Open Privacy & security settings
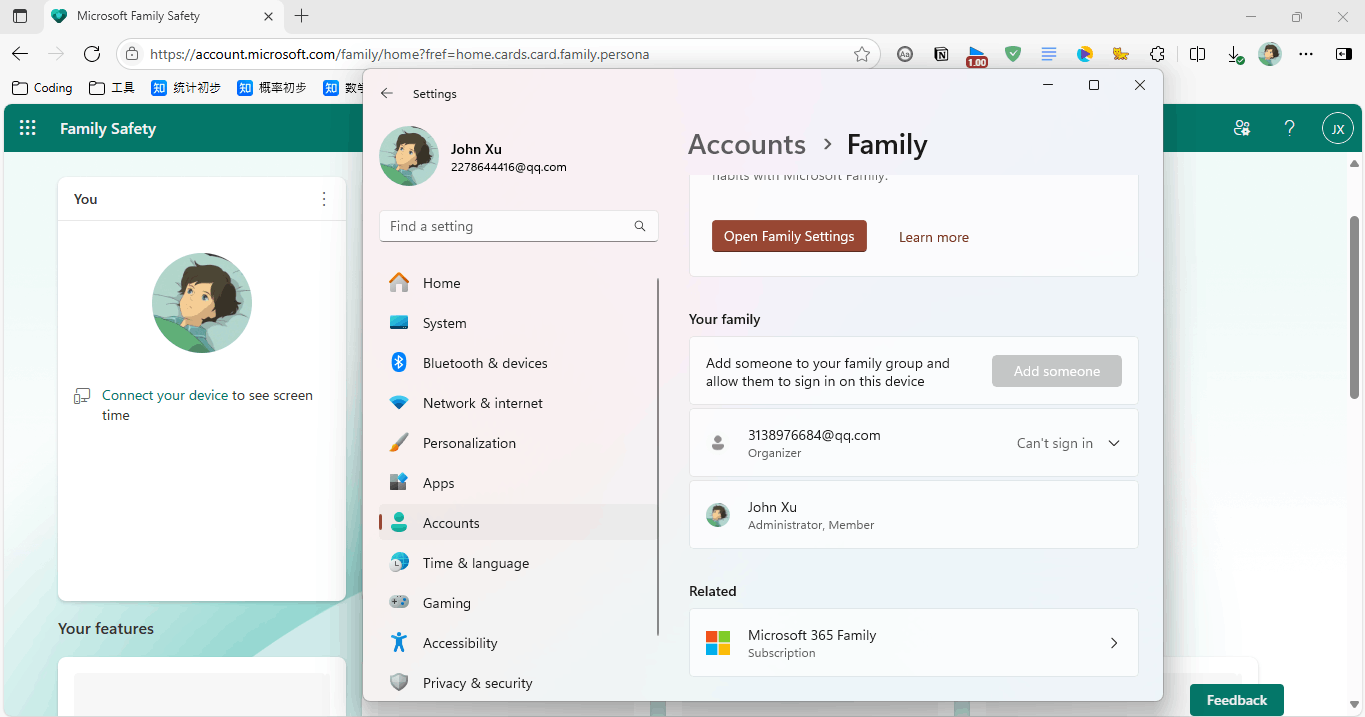This screenshot has height=717, width=1365. (518, 683)
